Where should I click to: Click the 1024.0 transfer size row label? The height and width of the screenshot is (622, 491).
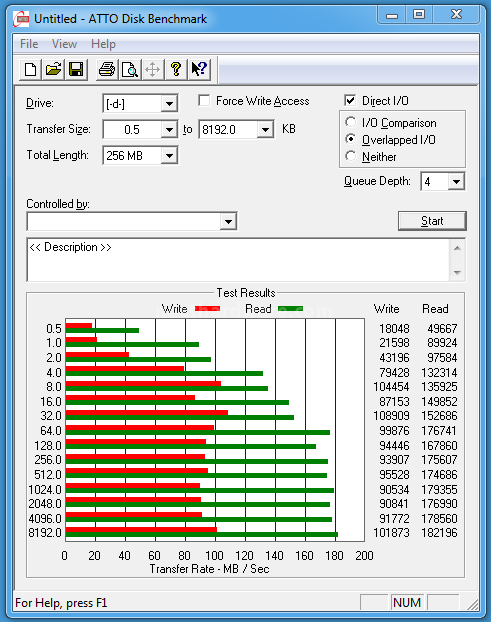coord(45,490)
